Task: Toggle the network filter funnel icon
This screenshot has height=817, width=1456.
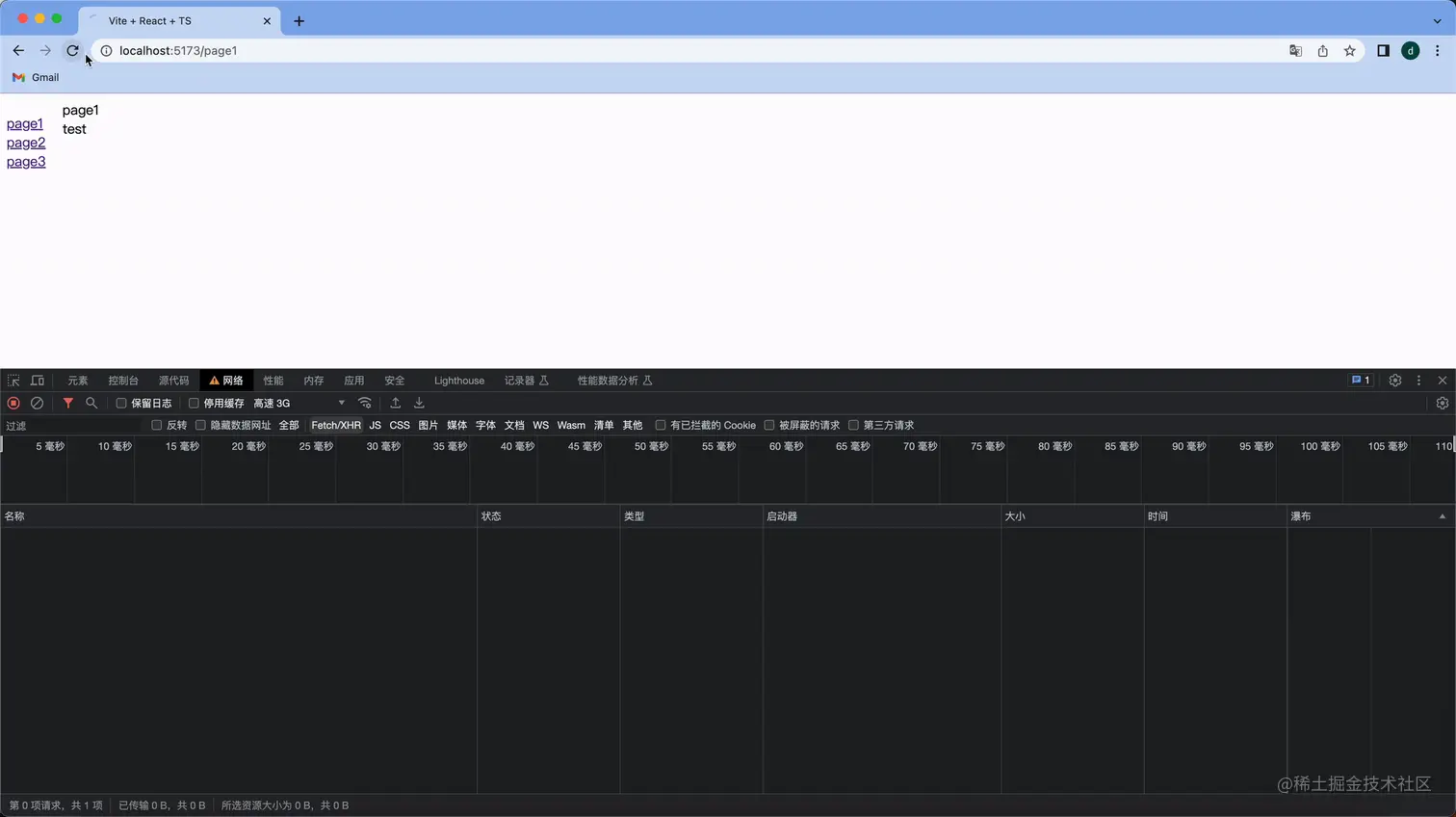Action: 67,404
